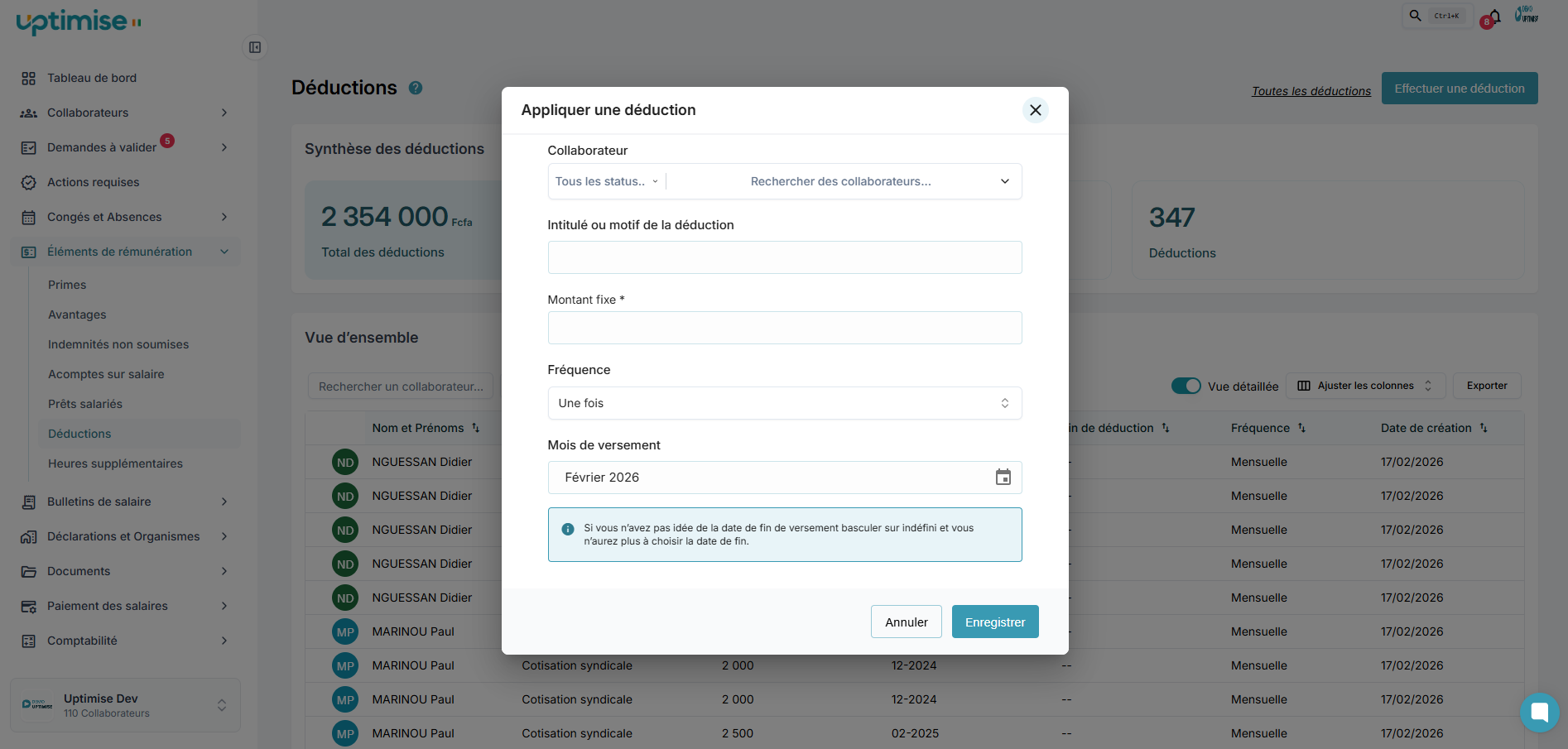Viewport: 1568px width, 749px height.
Task: Open the Tous les status filter dropdown
Action: click(x=607, y=181)
